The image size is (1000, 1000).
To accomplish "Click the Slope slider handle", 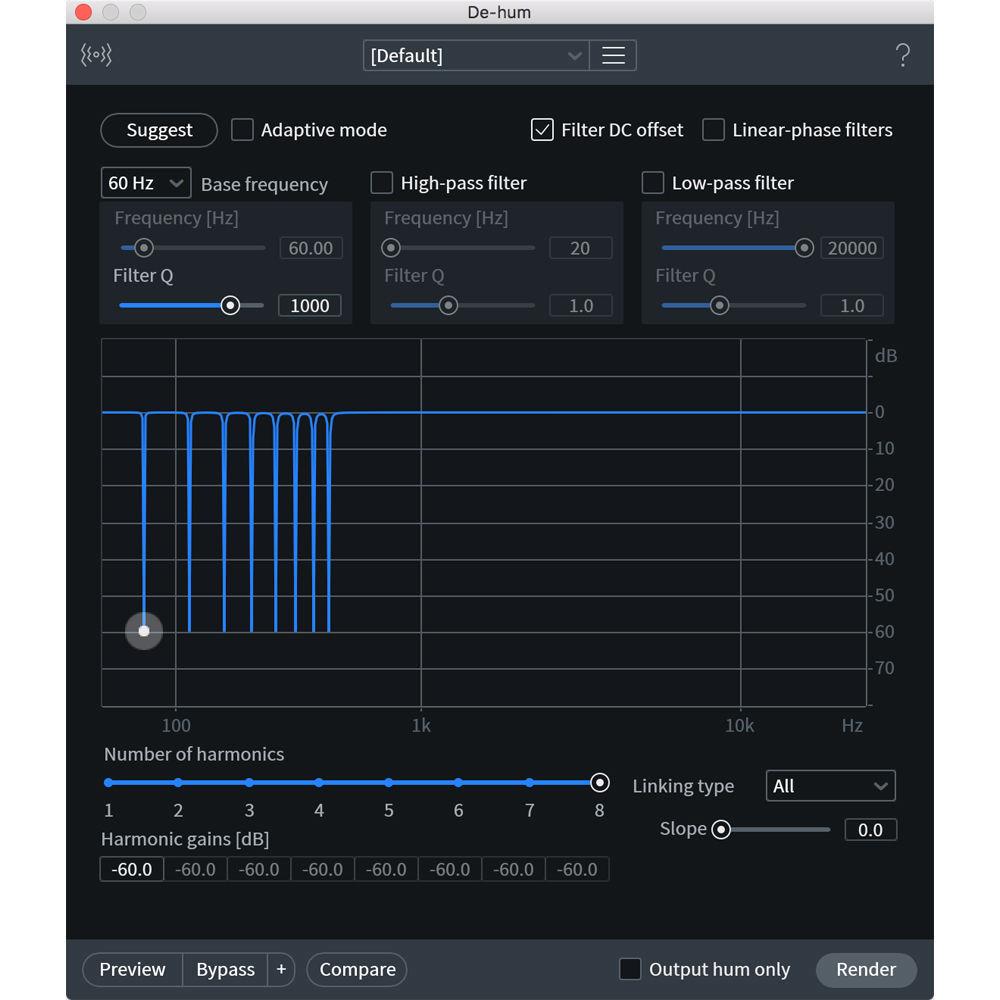I will 722,829.
